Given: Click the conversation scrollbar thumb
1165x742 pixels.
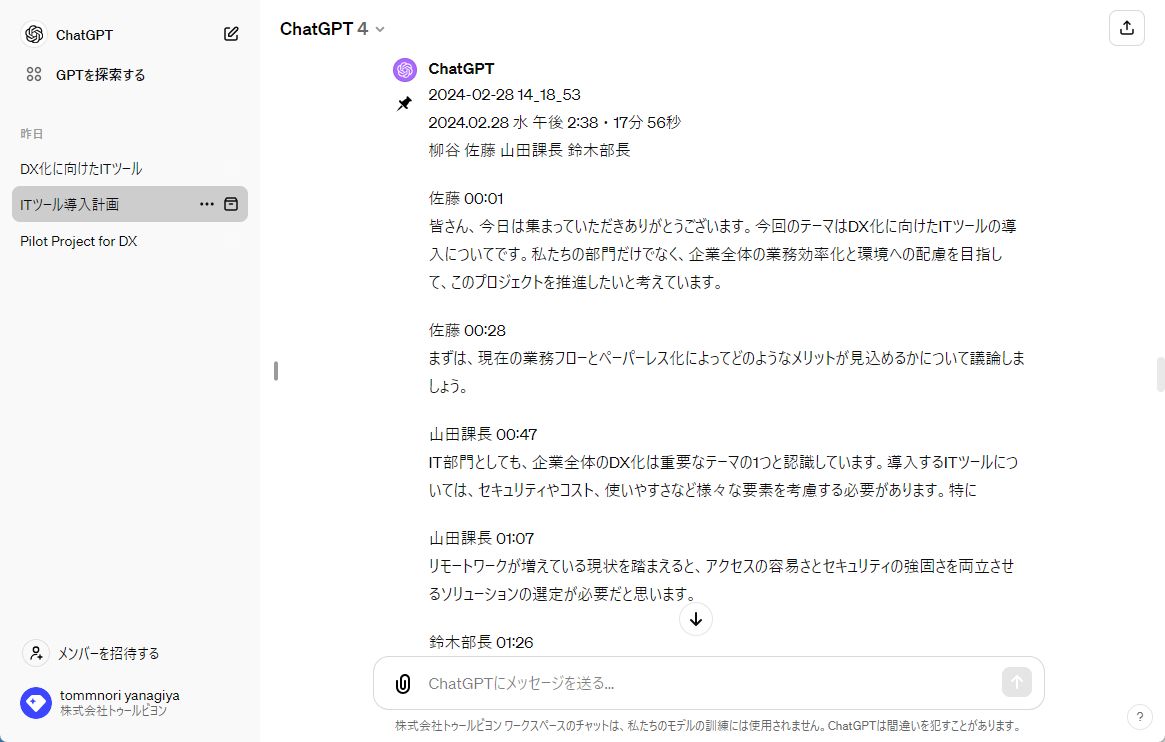Looking at the screenshot, I should coord(1160,374).
